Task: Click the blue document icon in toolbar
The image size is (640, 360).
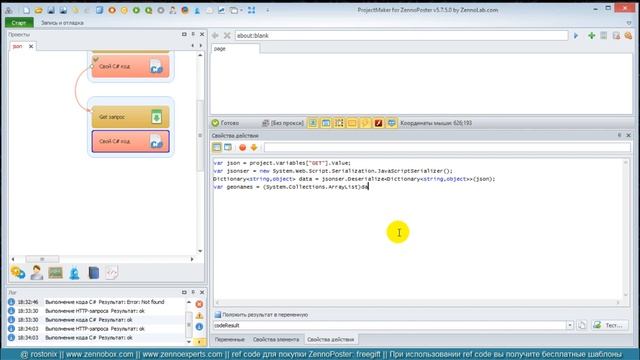Action: click(100, 10)
